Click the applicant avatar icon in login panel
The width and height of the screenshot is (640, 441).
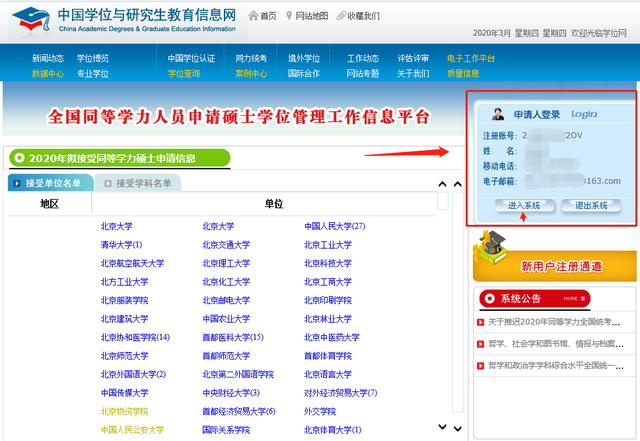pyautogui.click(x=498, y=114)
